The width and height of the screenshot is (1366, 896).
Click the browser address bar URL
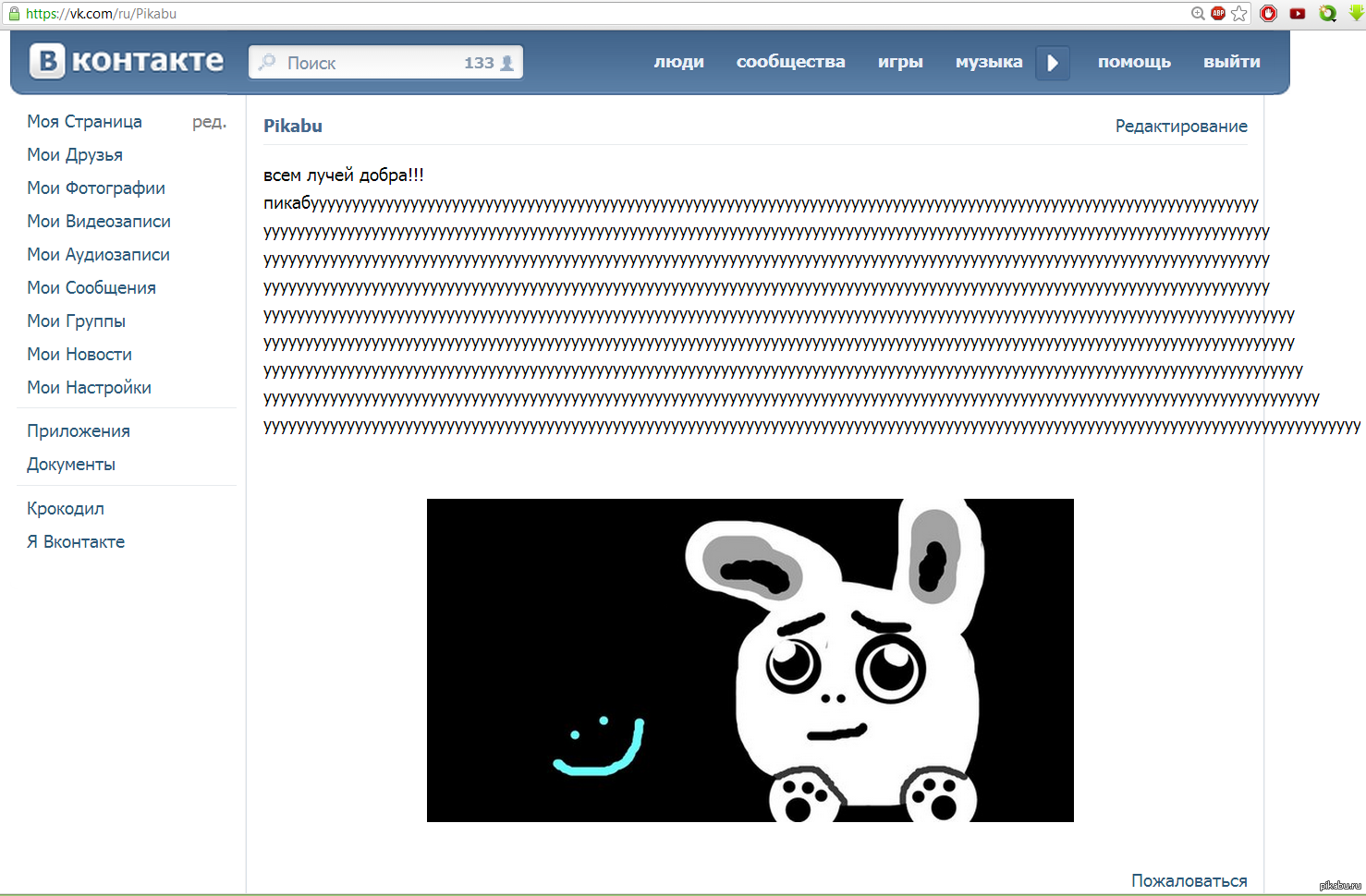101,14
